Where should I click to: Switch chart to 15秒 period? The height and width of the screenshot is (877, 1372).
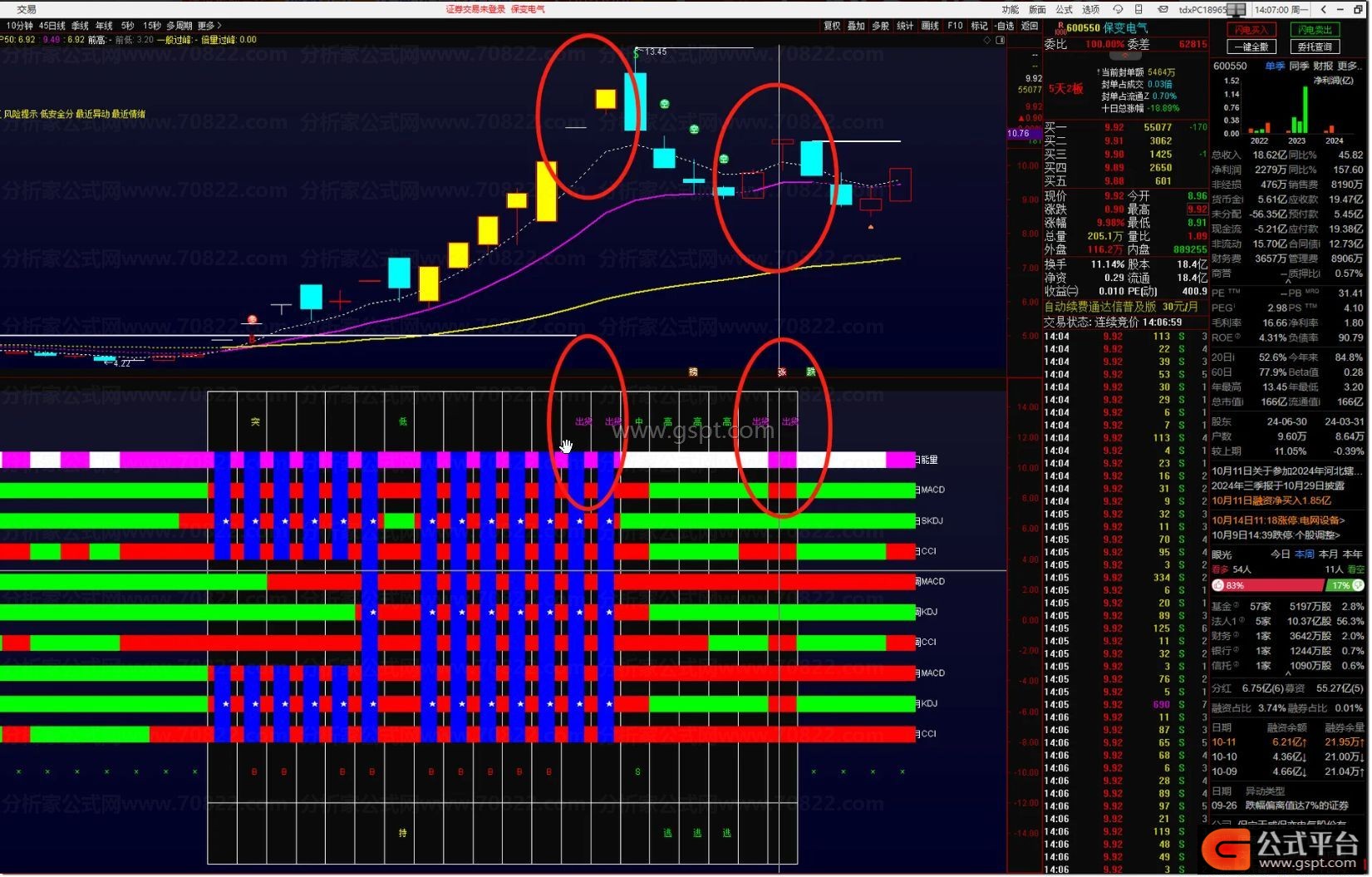point(152,26)
